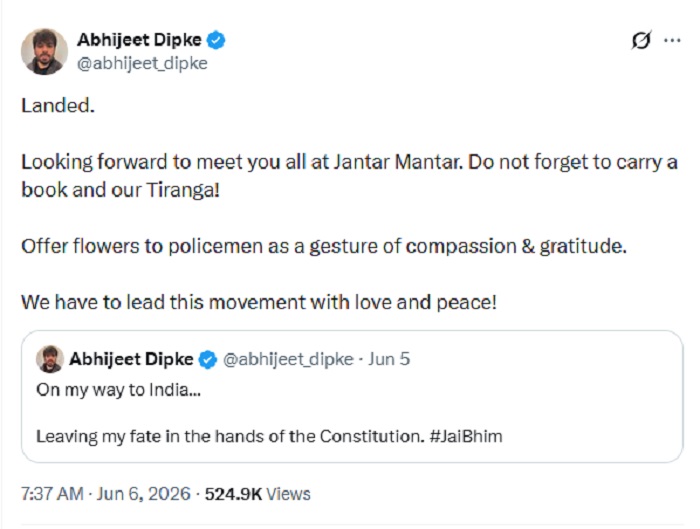Open the @abhijeet_dipke handle under the name
The width and height of the screenshot is (700, 529).
[142, 63]
